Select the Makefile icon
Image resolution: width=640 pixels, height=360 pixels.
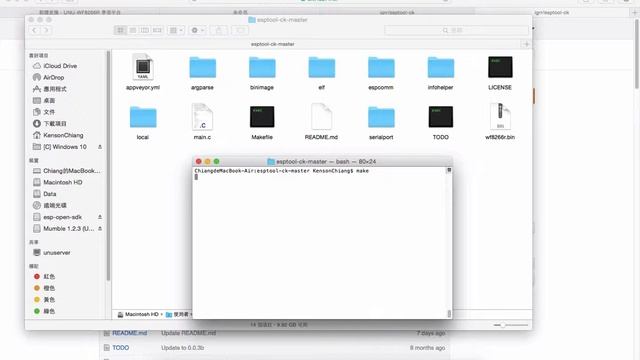click(x=262, y=117)
